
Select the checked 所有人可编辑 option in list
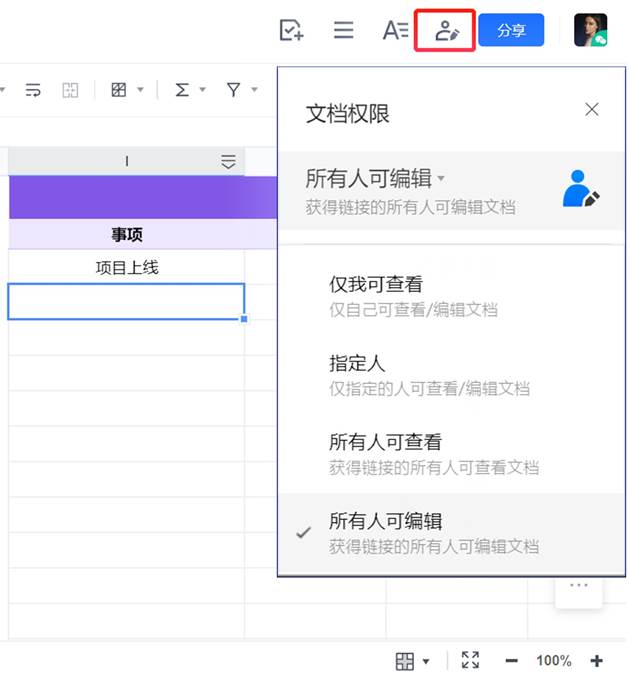(x=452, y=533)
